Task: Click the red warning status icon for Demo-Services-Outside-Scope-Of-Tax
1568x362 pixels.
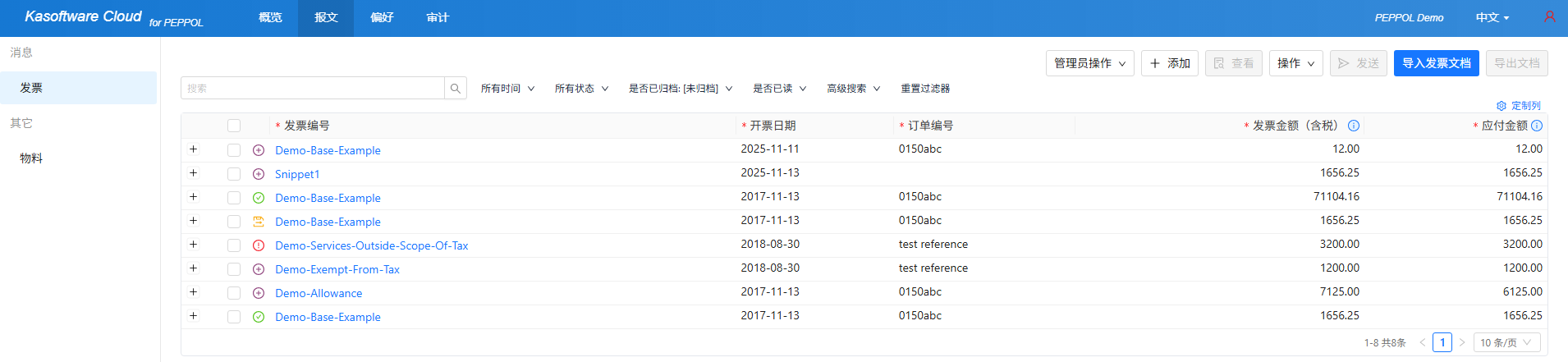Action: [x=259, y=245]
